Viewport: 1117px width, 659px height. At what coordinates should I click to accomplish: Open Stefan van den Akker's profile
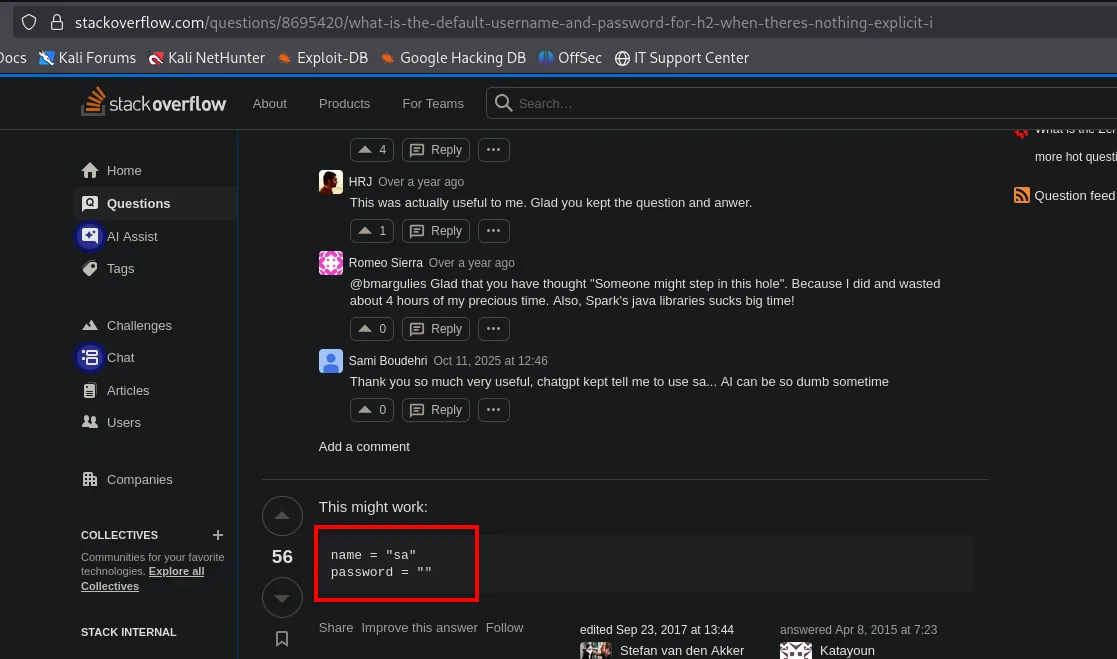pyautogui.click(x=682, y=650)
